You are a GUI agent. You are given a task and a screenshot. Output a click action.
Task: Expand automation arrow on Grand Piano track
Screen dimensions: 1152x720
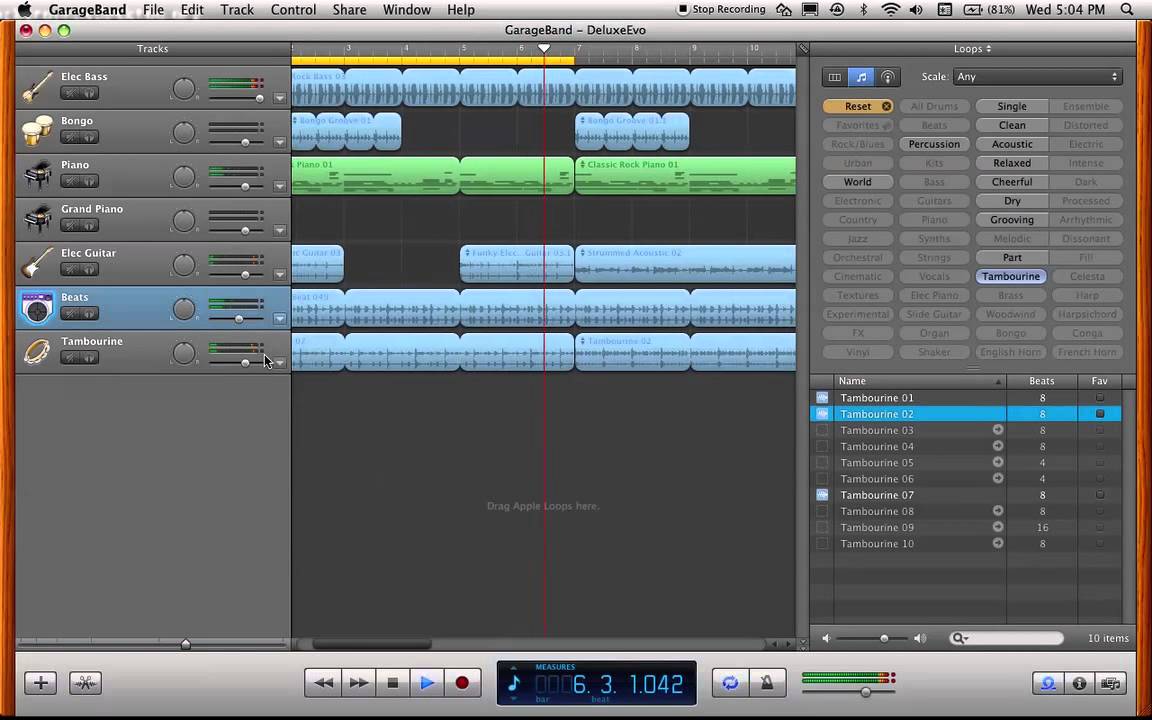pyautogui.click(x=279, y=230)
